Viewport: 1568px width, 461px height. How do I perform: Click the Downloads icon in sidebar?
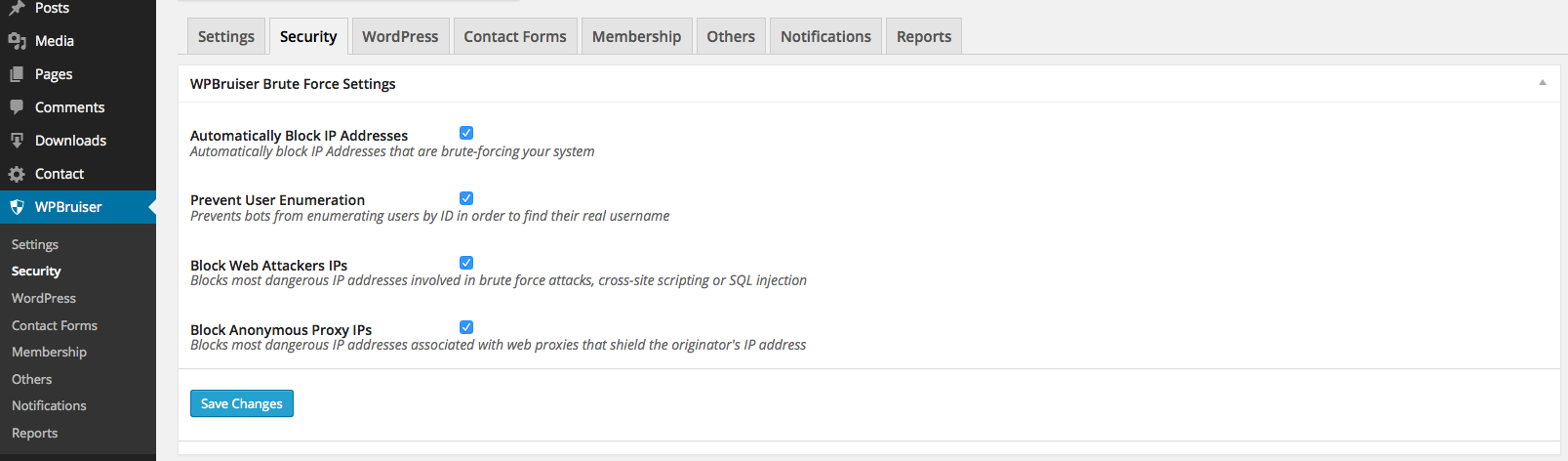point(17,141)
